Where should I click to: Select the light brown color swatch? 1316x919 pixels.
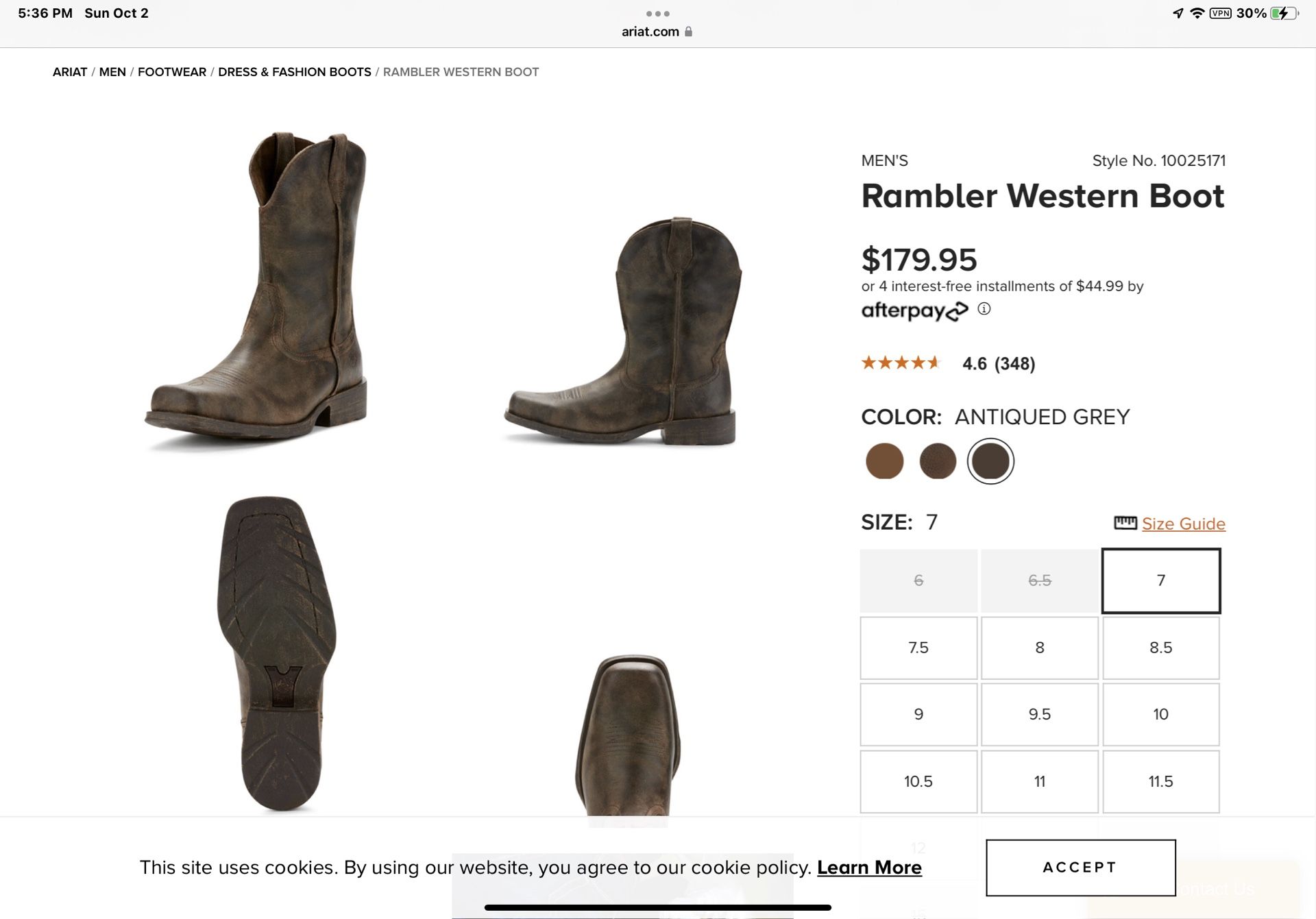click(x=884, y=461)
